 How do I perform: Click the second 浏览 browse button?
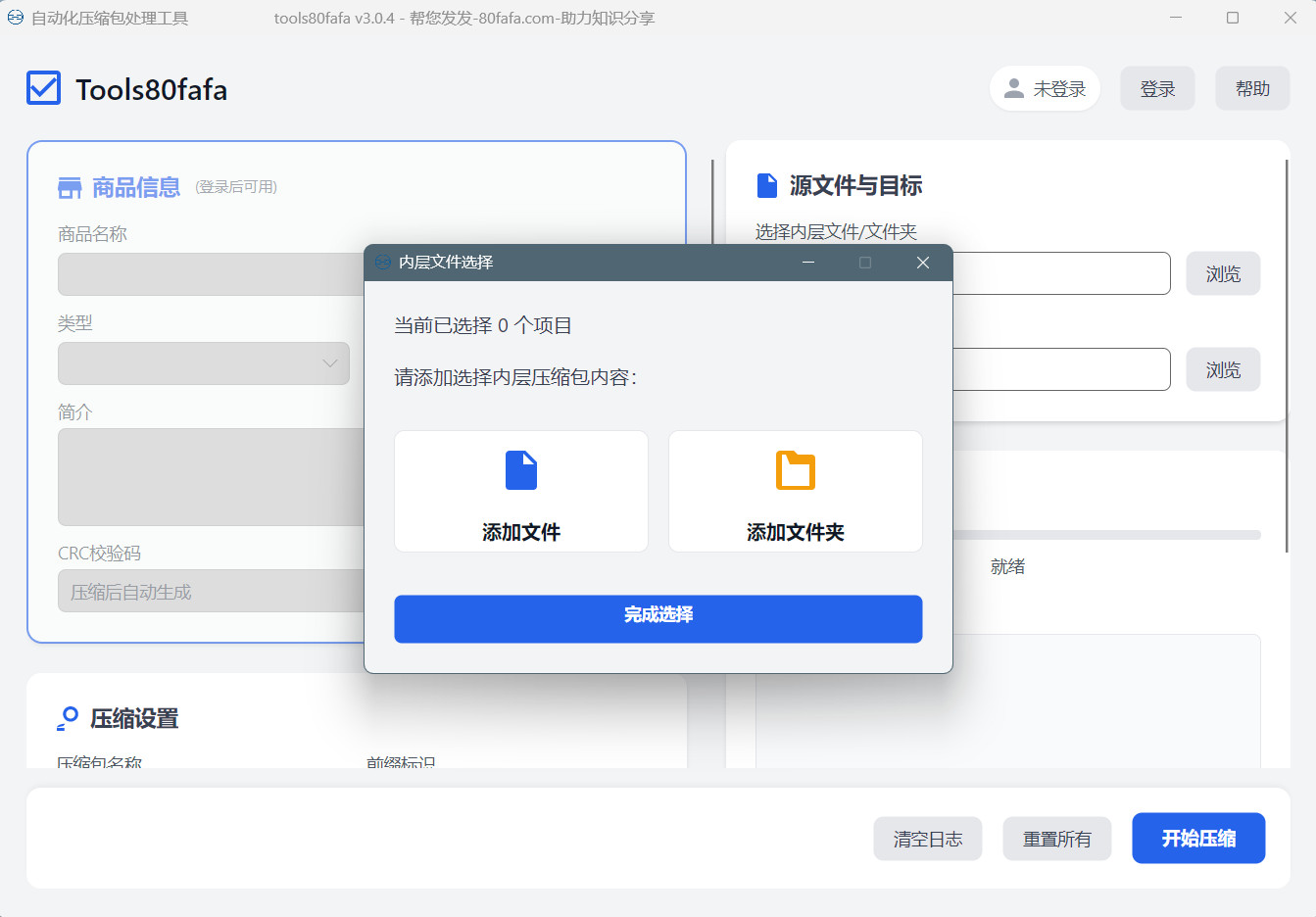(x=1223, y=370)
